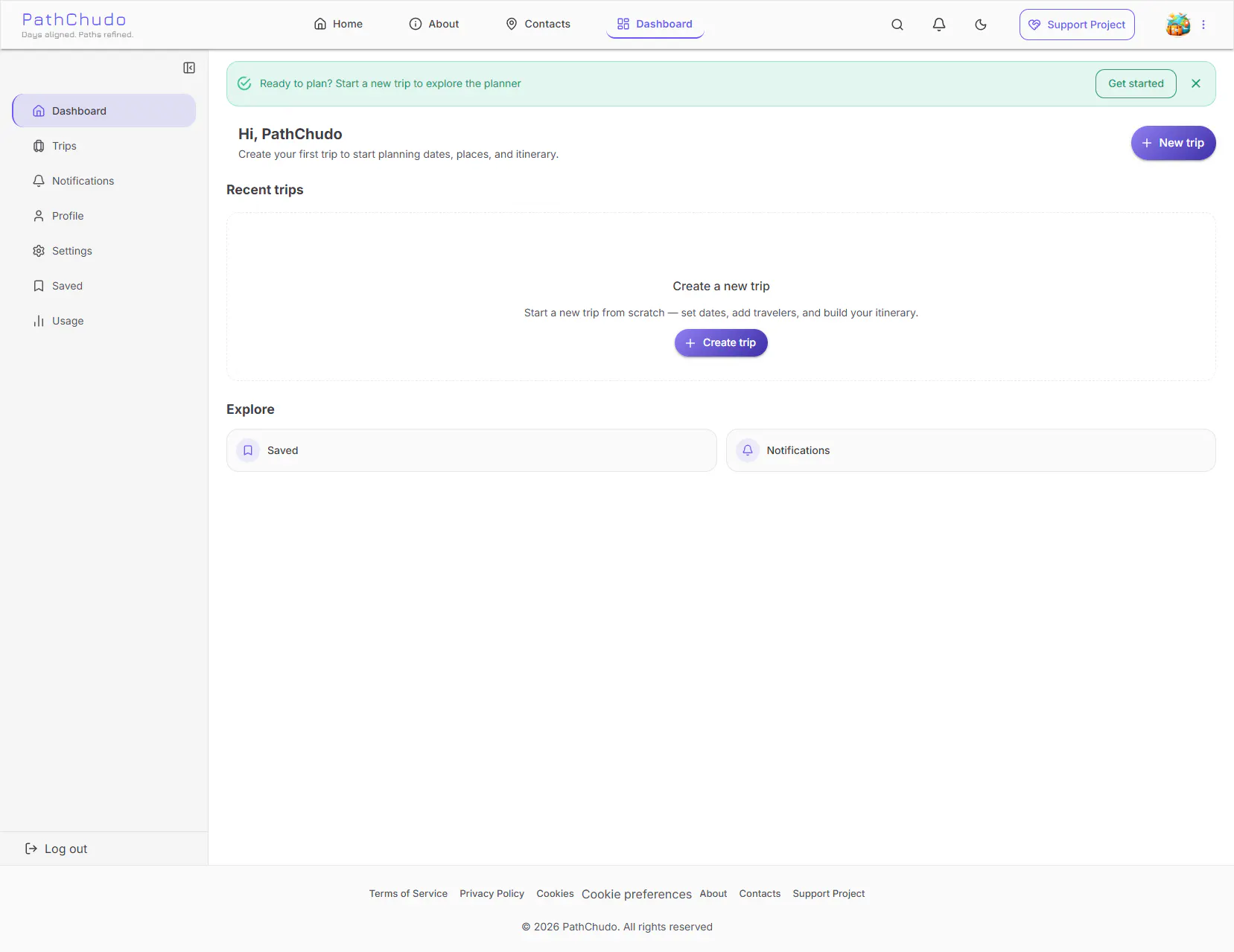This screenshot has width=1234, height=952.
Task: Dismiss the green planner banner
Action: (1196, 83)
